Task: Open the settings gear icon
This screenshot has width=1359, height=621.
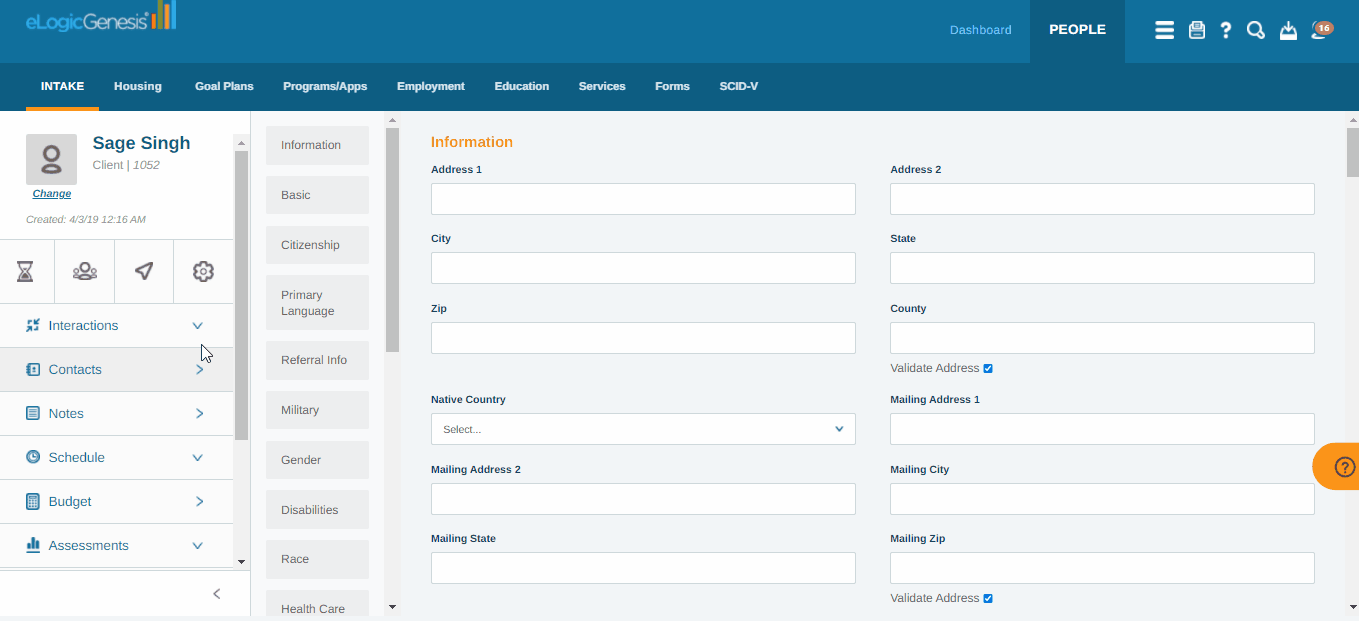Action: tap(202, 271)
